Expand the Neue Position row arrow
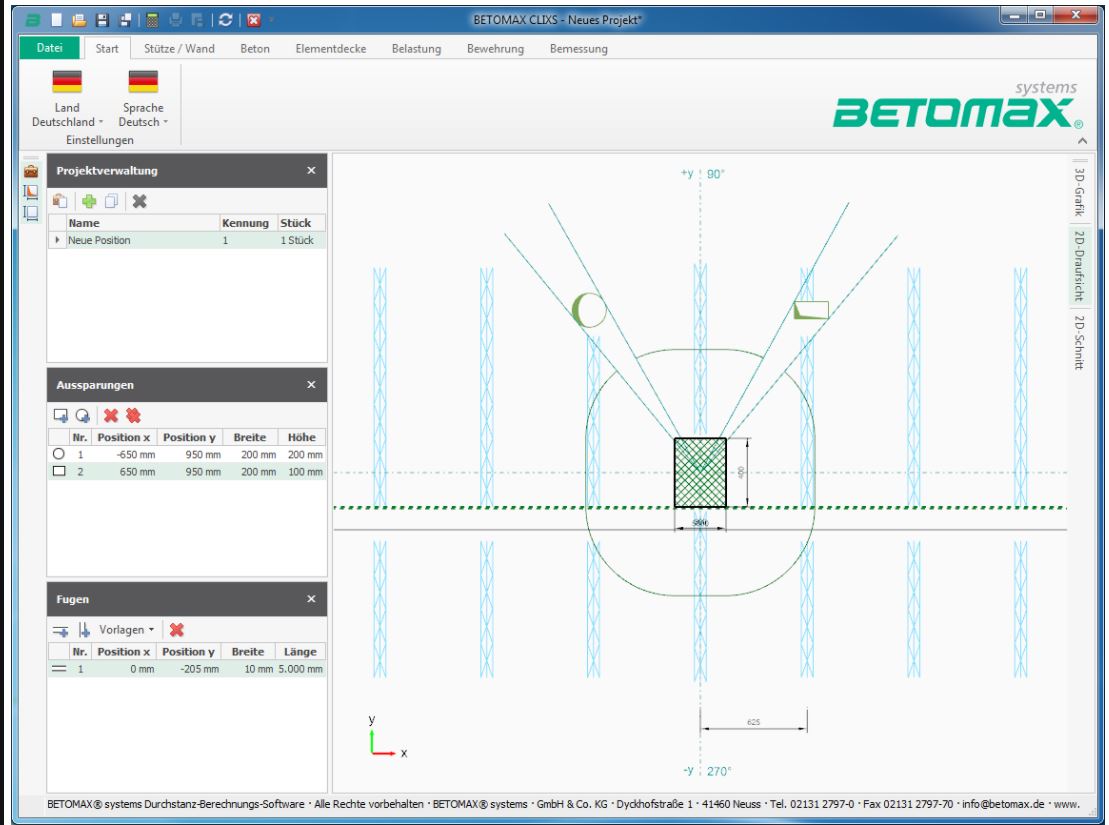 pos(57,240)
